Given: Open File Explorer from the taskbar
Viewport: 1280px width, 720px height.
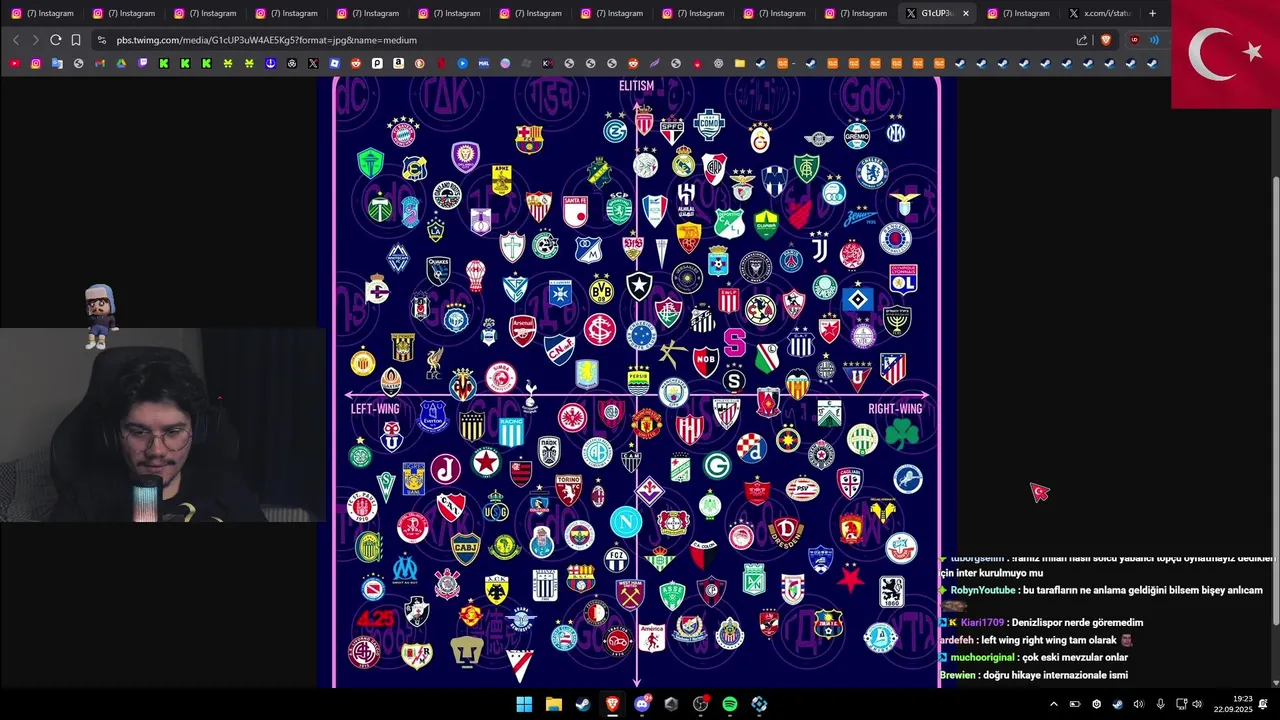Looking at the screenshot, I should click(553, 704).
